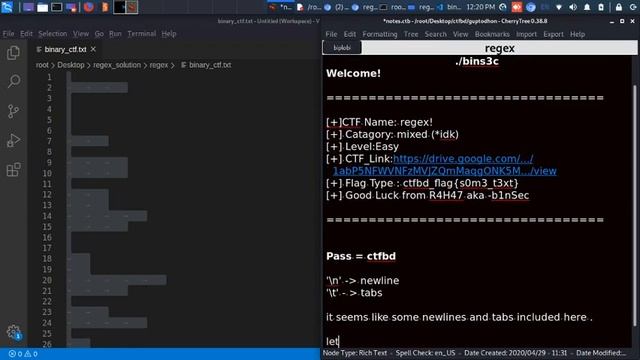This screenshot has height=360, width=640.
Task: Click the log out icon in panel
Action: click(x=633, y=7)
